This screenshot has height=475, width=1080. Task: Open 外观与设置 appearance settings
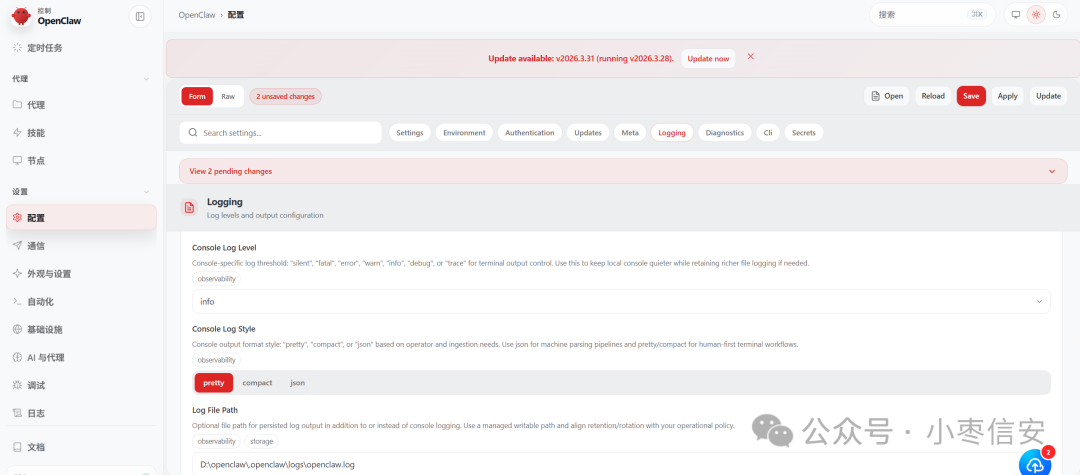[81, 273]
